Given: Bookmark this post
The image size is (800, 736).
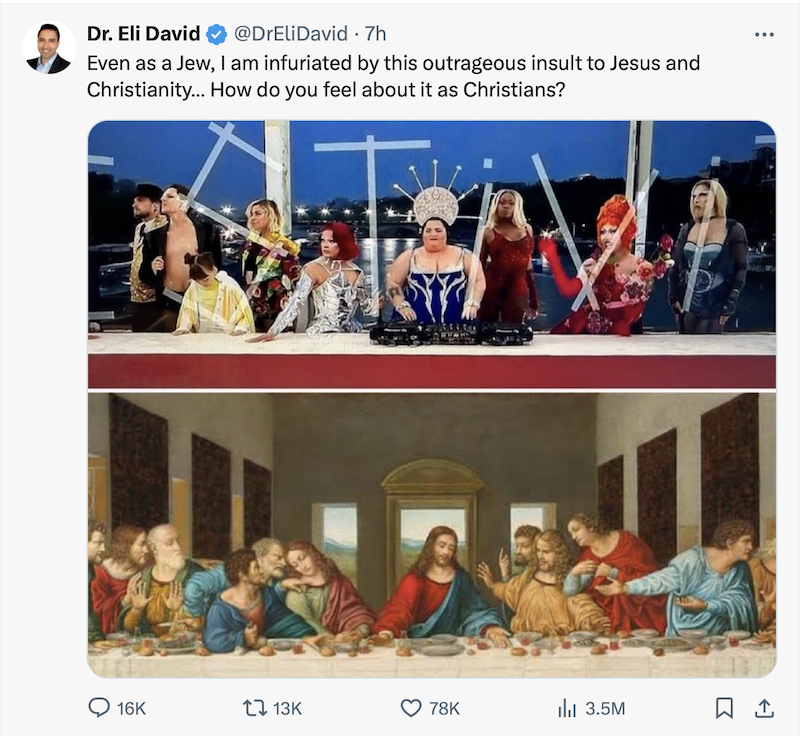Looking at the screenshot, I should [725, 708].
